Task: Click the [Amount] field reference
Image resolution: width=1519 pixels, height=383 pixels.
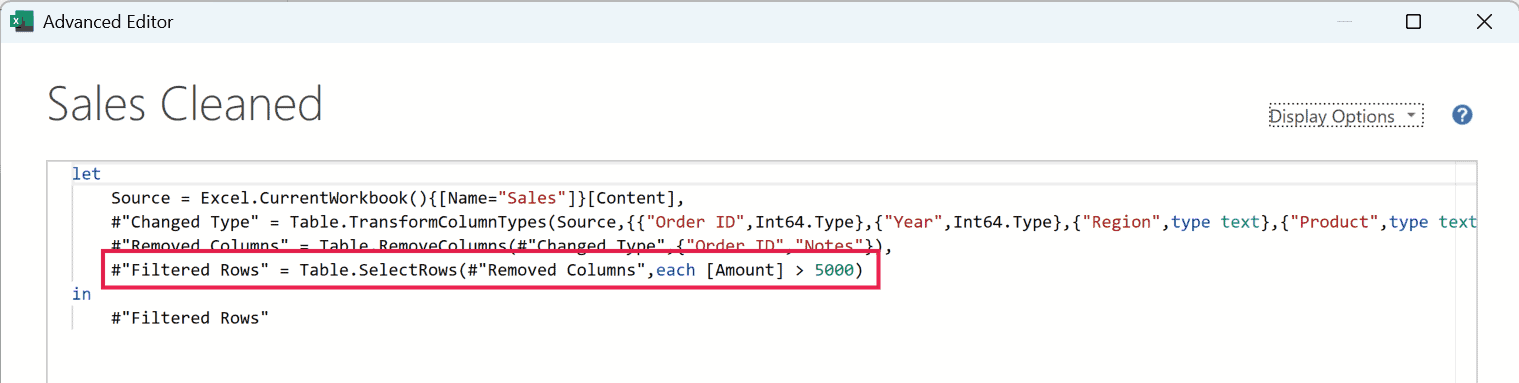Action: pyautogui.click(x=745, y=270)
